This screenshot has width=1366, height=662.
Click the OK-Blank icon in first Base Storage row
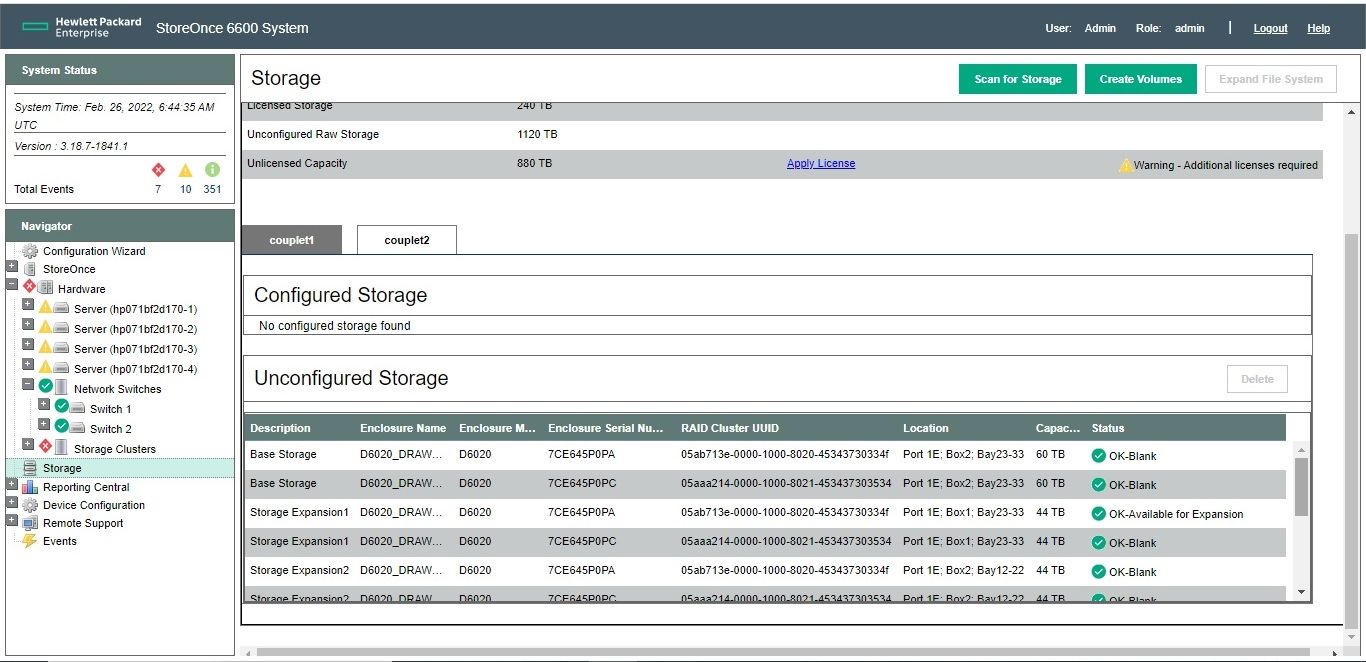point(1099,456)
